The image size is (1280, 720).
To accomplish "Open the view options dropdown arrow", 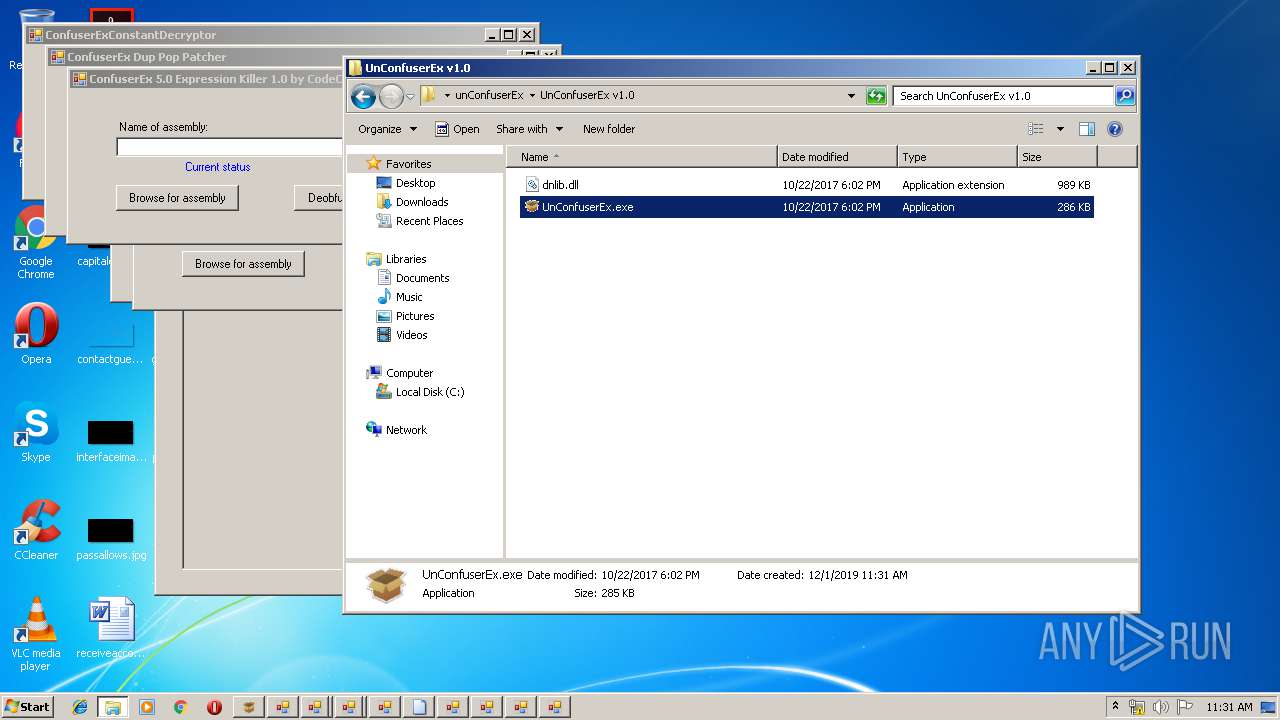I will click(x=1060, y=129).
